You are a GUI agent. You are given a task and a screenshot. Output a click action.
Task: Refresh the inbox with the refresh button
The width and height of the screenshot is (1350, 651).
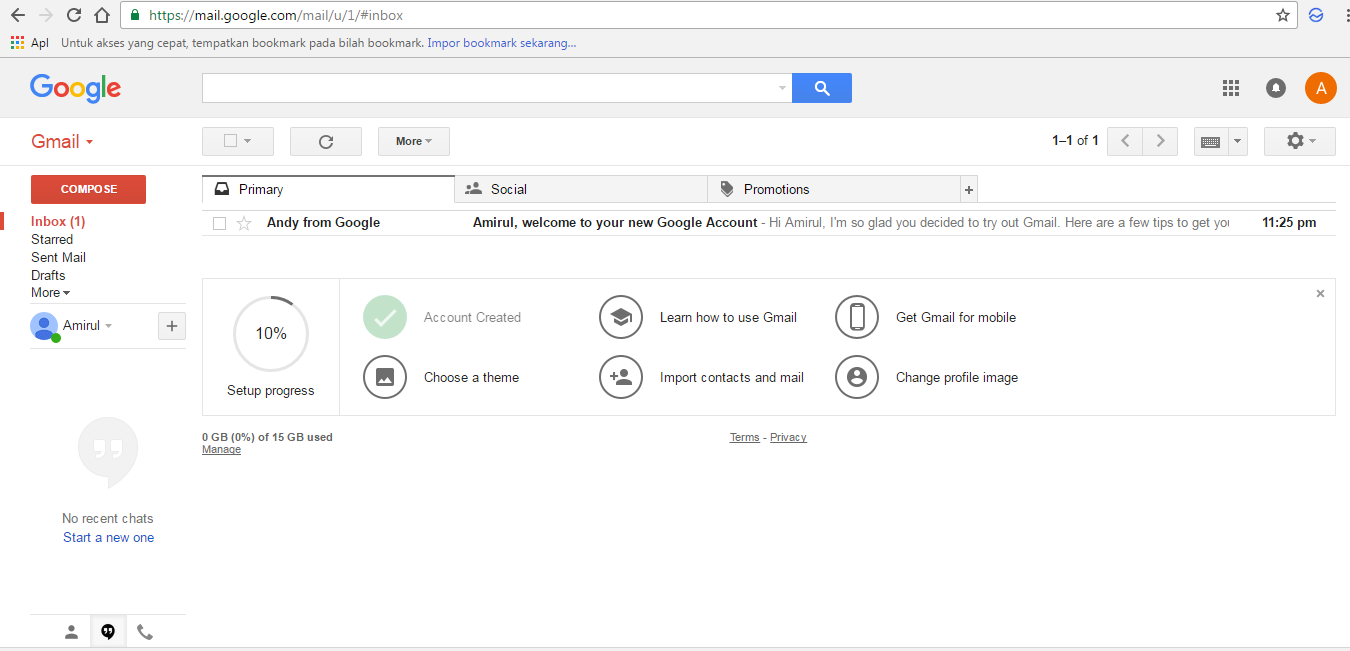(326, 141)
